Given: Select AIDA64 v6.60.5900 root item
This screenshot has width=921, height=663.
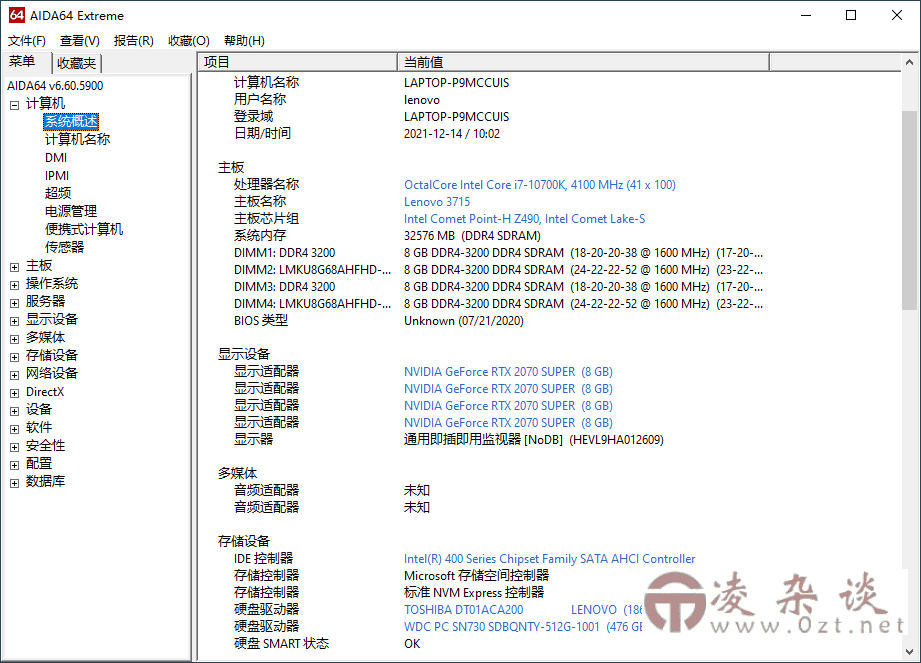Looking at the screenshot, I should click(55, 86).
